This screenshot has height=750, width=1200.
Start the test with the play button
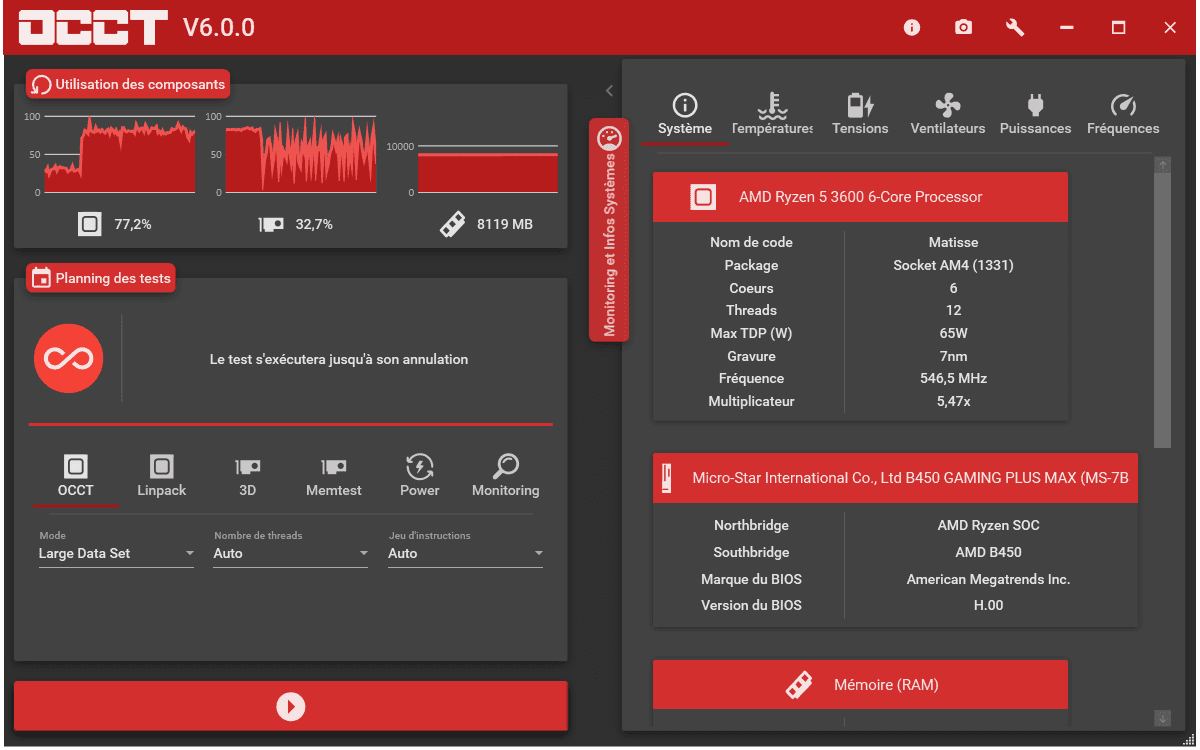click(291, 707)
